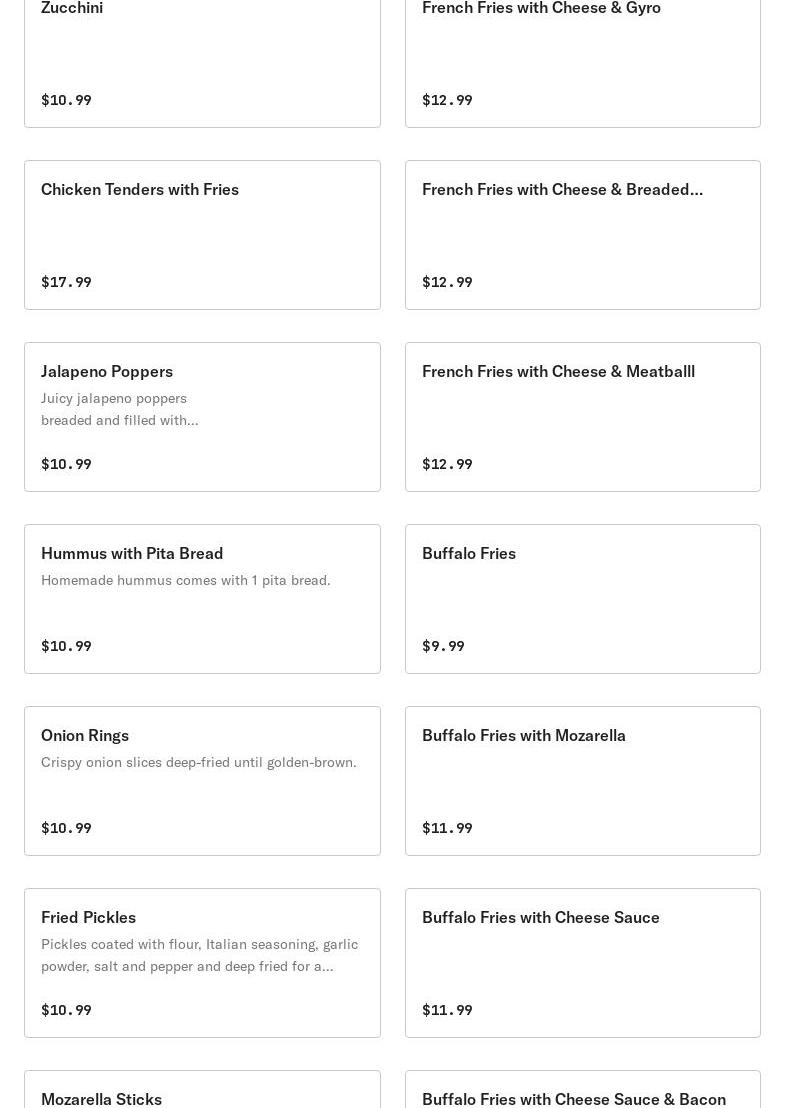Click the crispy onion slices description
This screenshot has width=785, height=1108.
coord(198,762)
